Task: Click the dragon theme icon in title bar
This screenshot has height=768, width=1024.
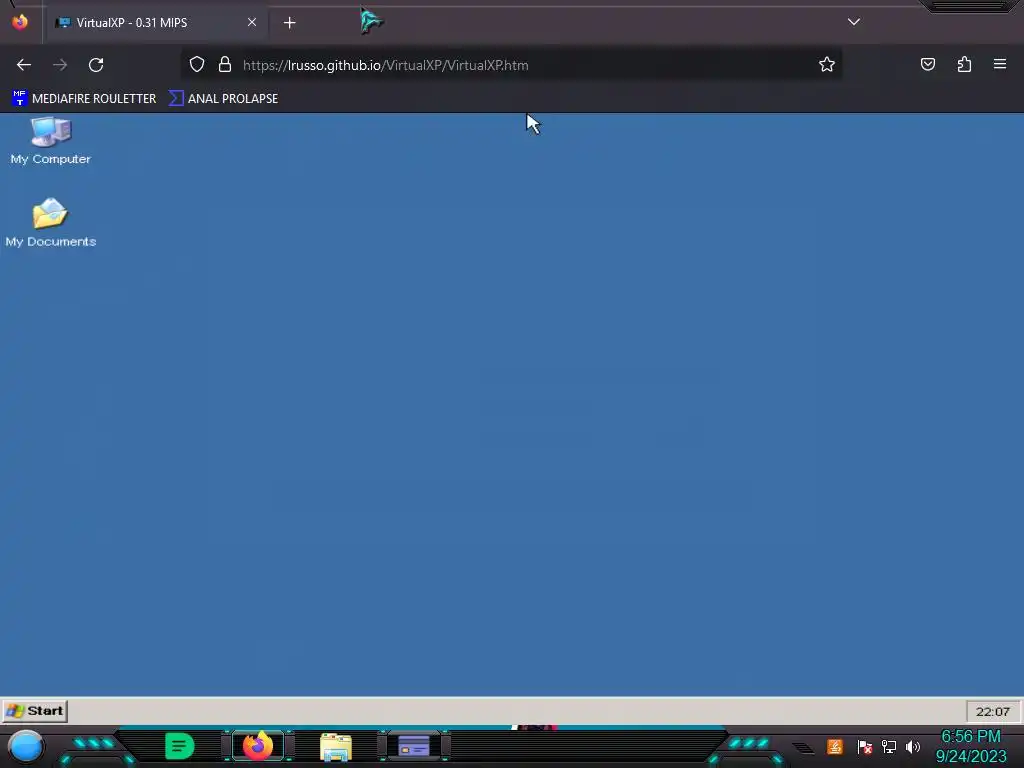Action: point(372,22)
